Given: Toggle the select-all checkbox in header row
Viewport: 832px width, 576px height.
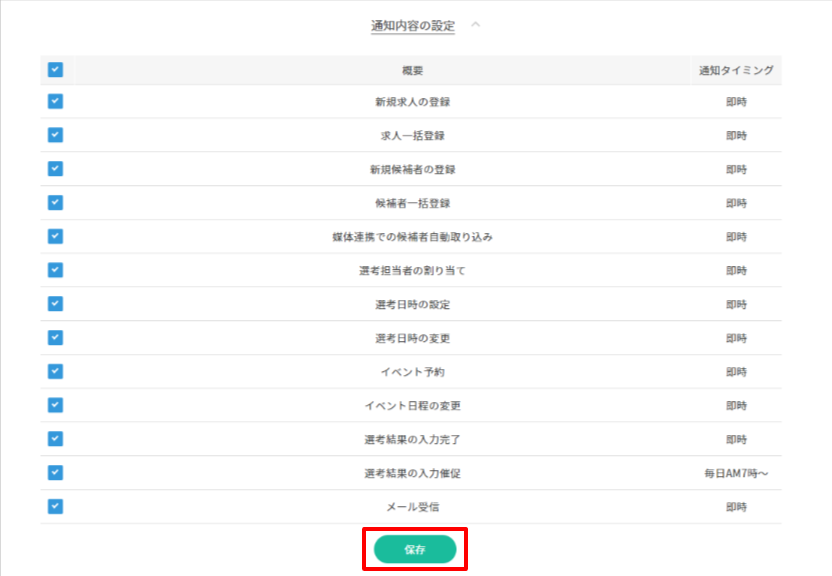Looking at the screenshot, I should [55, 70].
